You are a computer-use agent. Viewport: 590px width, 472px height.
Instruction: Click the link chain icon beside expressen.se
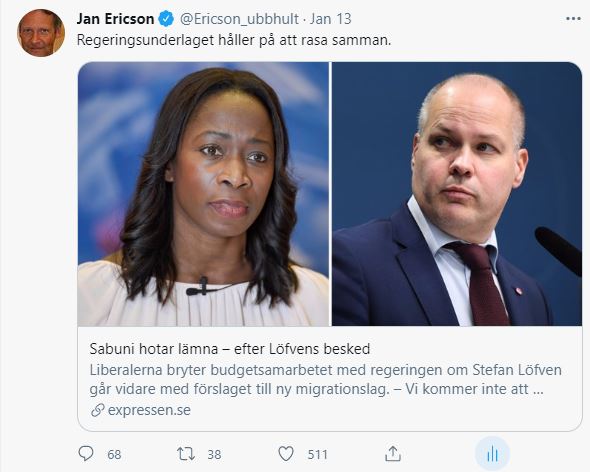pyautogui.click(x=97, y=410)
